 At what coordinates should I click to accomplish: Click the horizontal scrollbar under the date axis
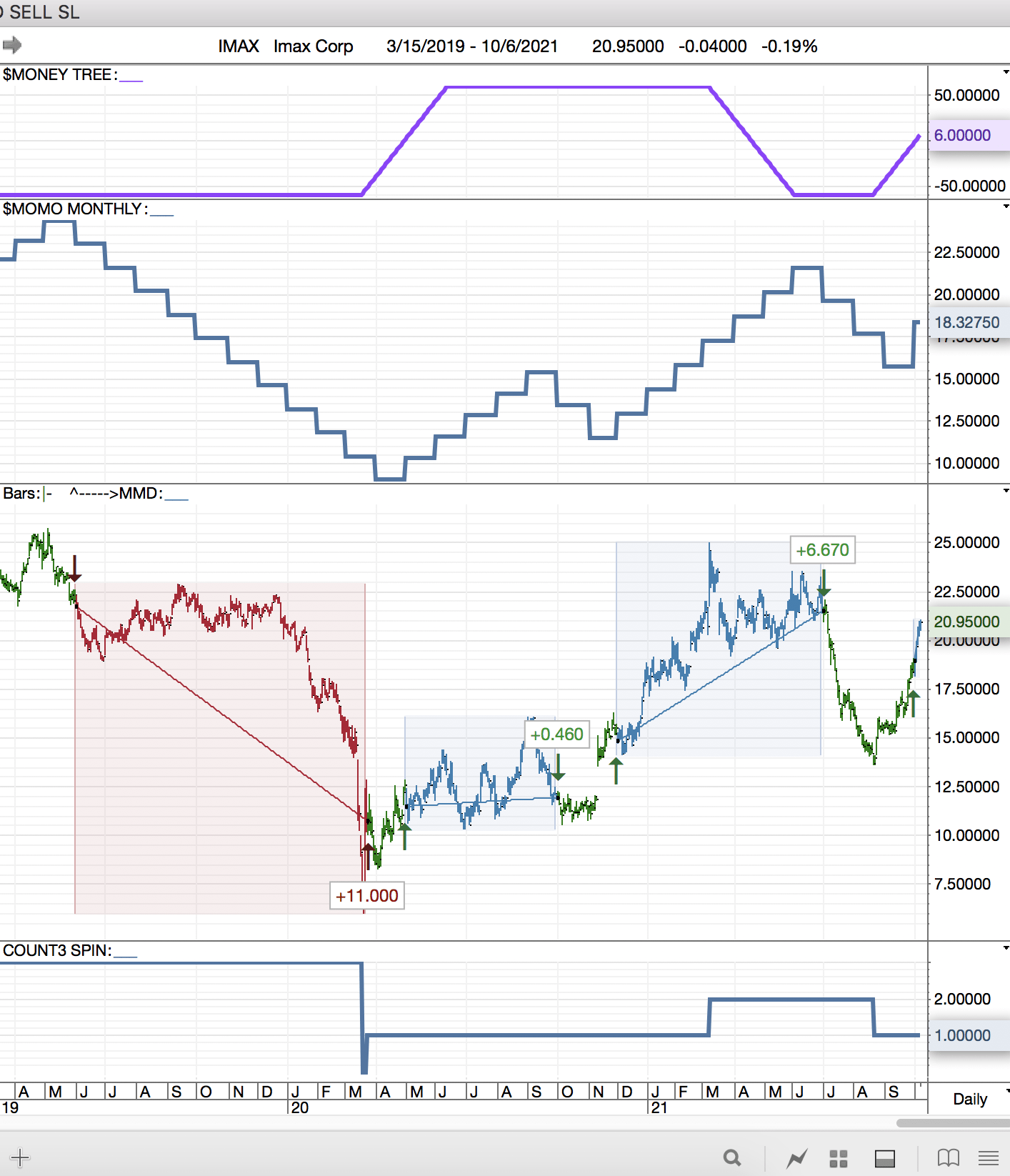pyautogui.click(x=953, y=1122)
